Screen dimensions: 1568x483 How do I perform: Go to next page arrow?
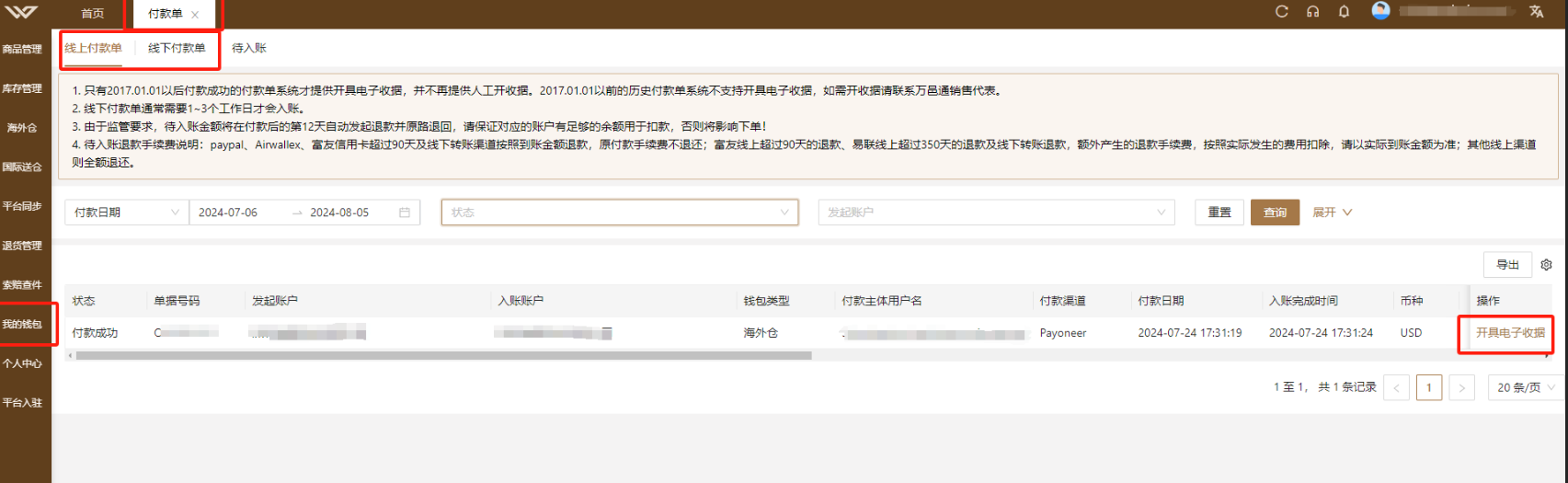(1461, 387)
